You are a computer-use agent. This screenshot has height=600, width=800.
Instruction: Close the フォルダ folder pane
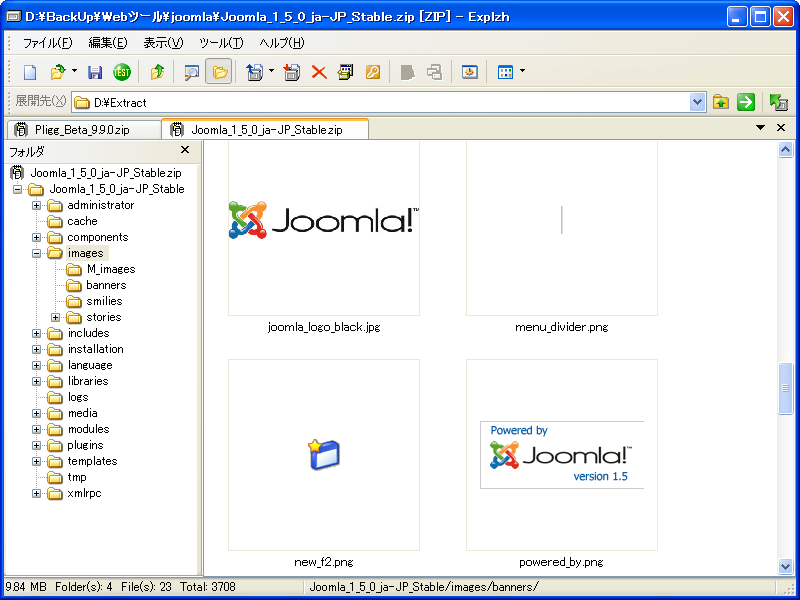(185, 150)
